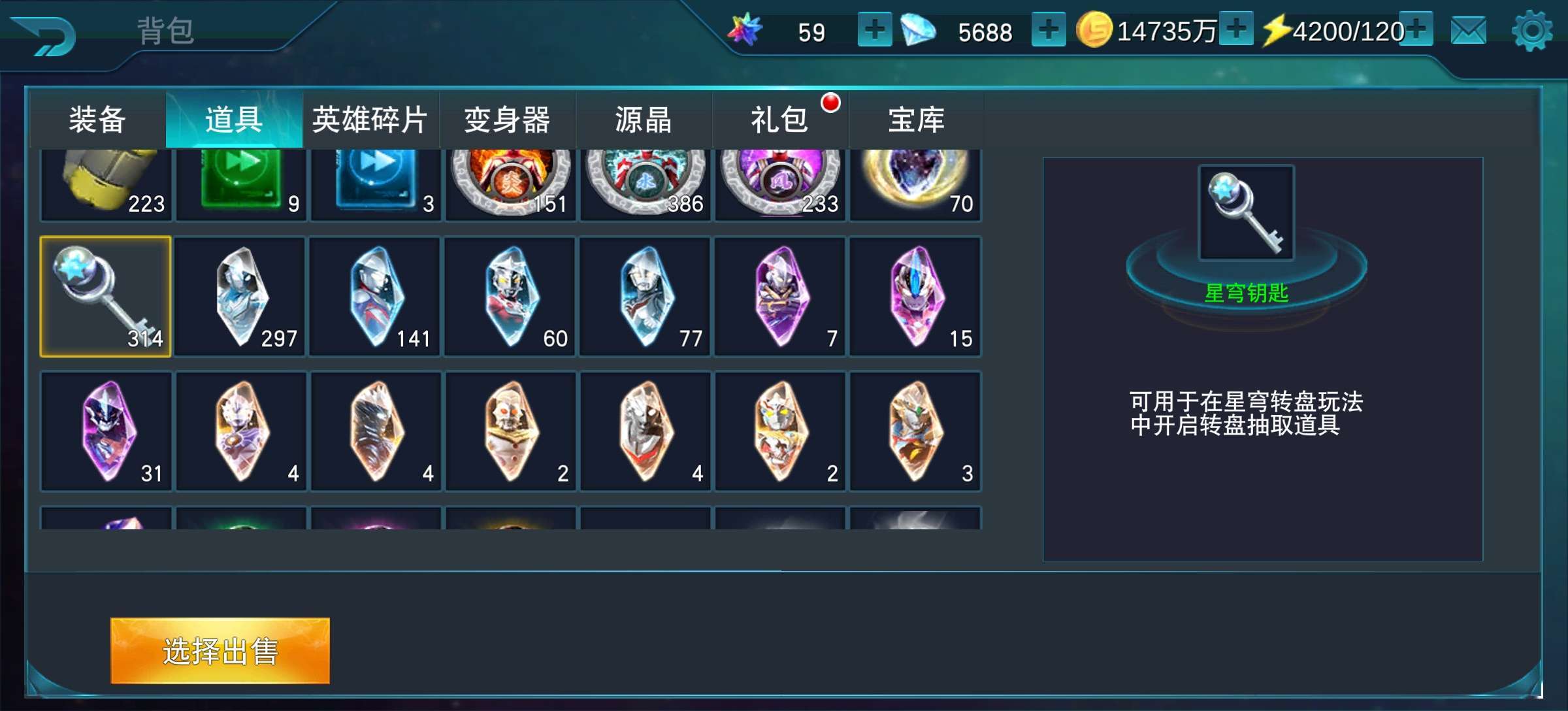Image resolution: width=1568 pixels, height=711 pixels.
Task: Select purple crystal with count 31
Action: [106, 431]
